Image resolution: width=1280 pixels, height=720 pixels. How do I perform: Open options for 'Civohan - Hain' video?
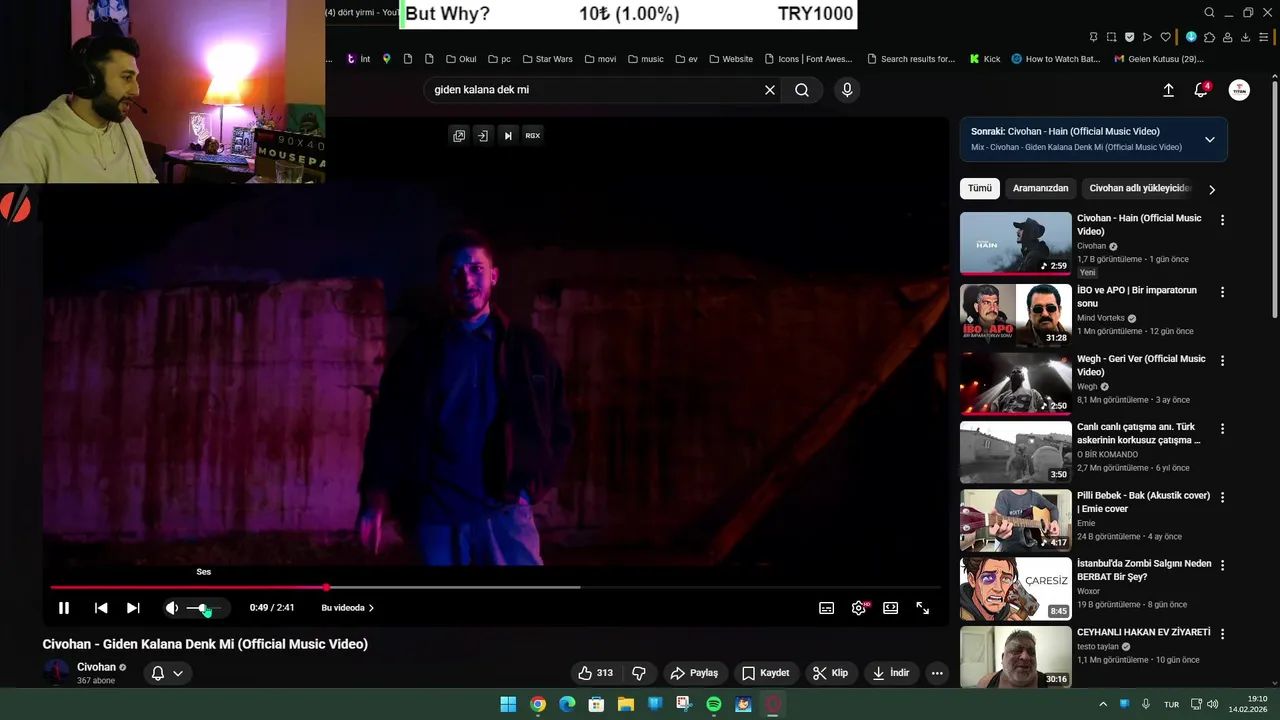(x=1222, y=220)
